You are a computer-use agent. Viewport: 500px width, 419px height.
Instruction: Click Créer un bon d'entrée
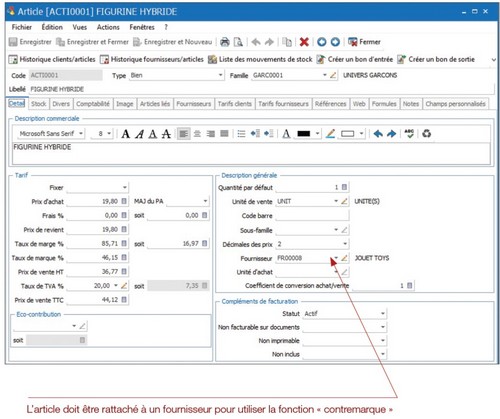[x=355, y=59]
